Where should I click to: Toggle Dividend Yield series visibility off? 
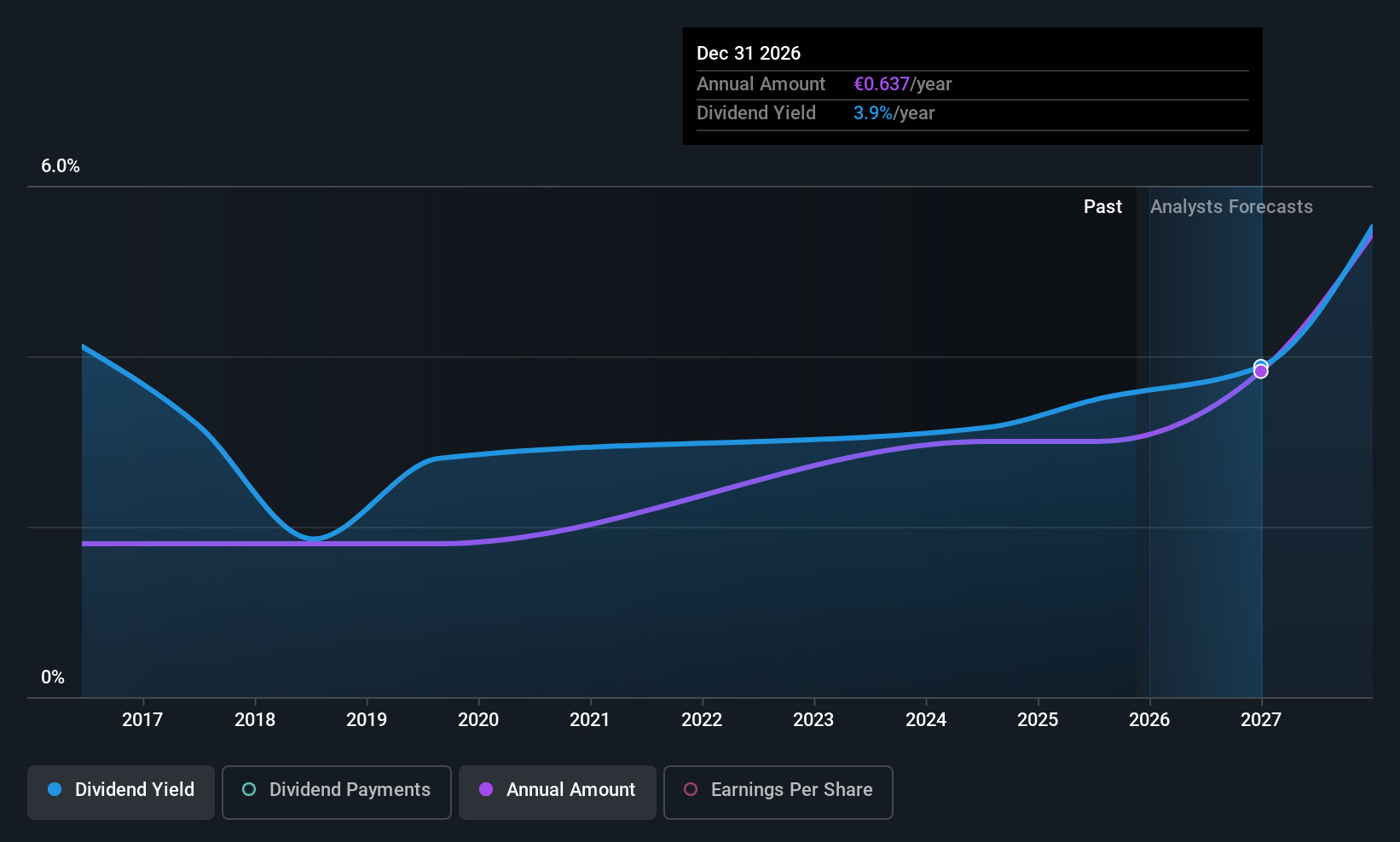pyautogui.click(x=120, y=790)
